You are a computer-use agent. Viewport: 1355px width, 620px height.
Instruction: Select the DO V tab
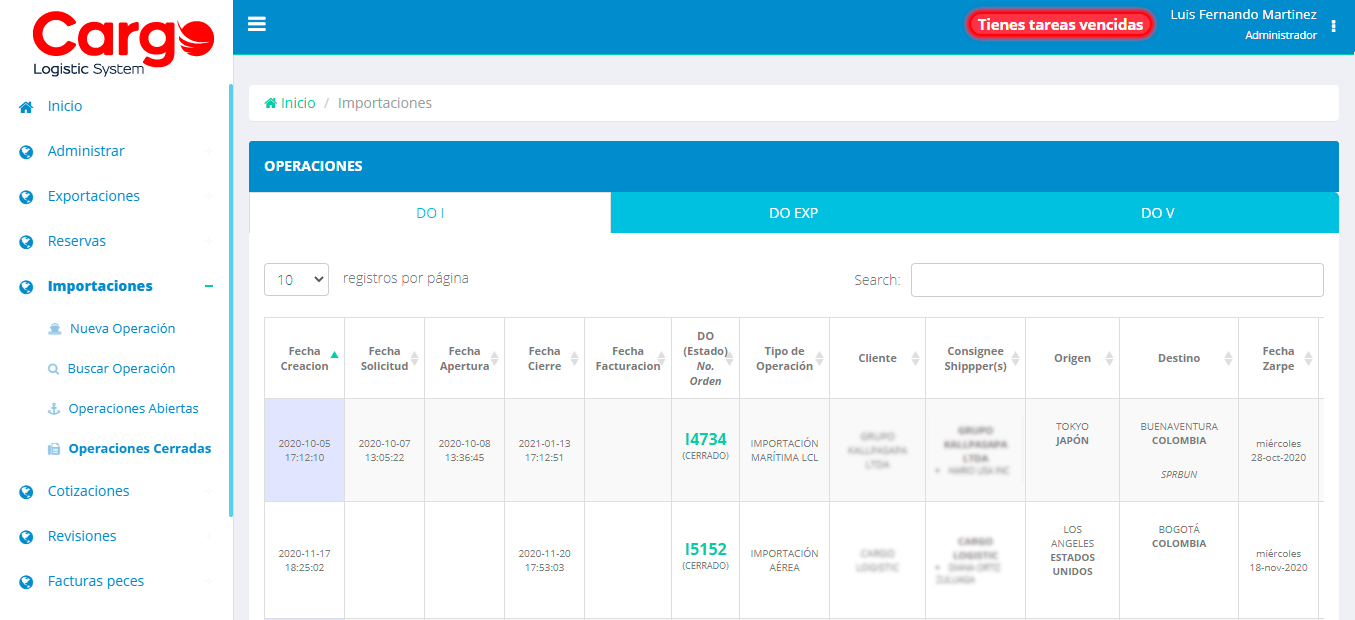[1157, 212]
